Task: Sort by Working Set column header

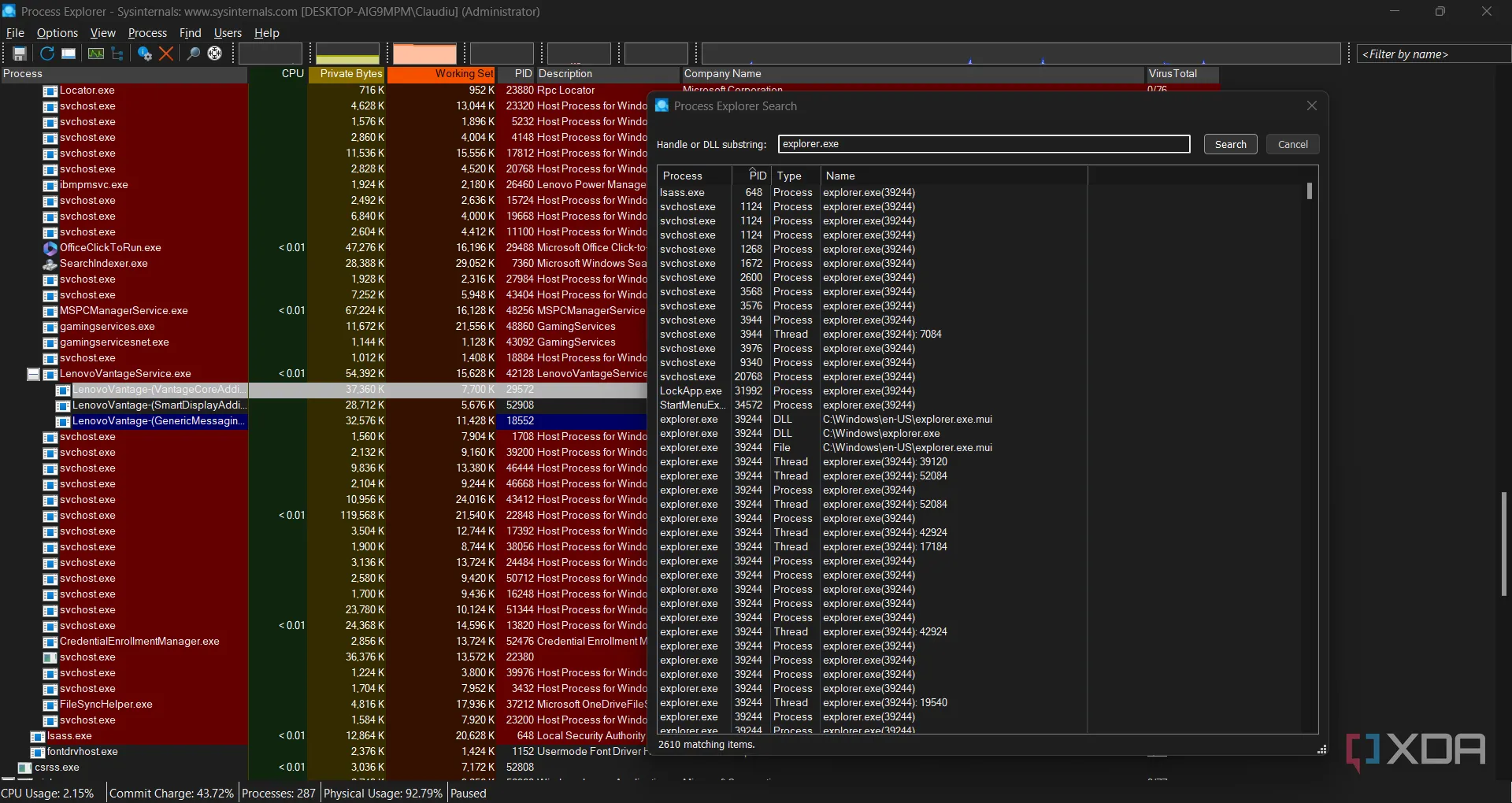Action: [x=441, y=74]
